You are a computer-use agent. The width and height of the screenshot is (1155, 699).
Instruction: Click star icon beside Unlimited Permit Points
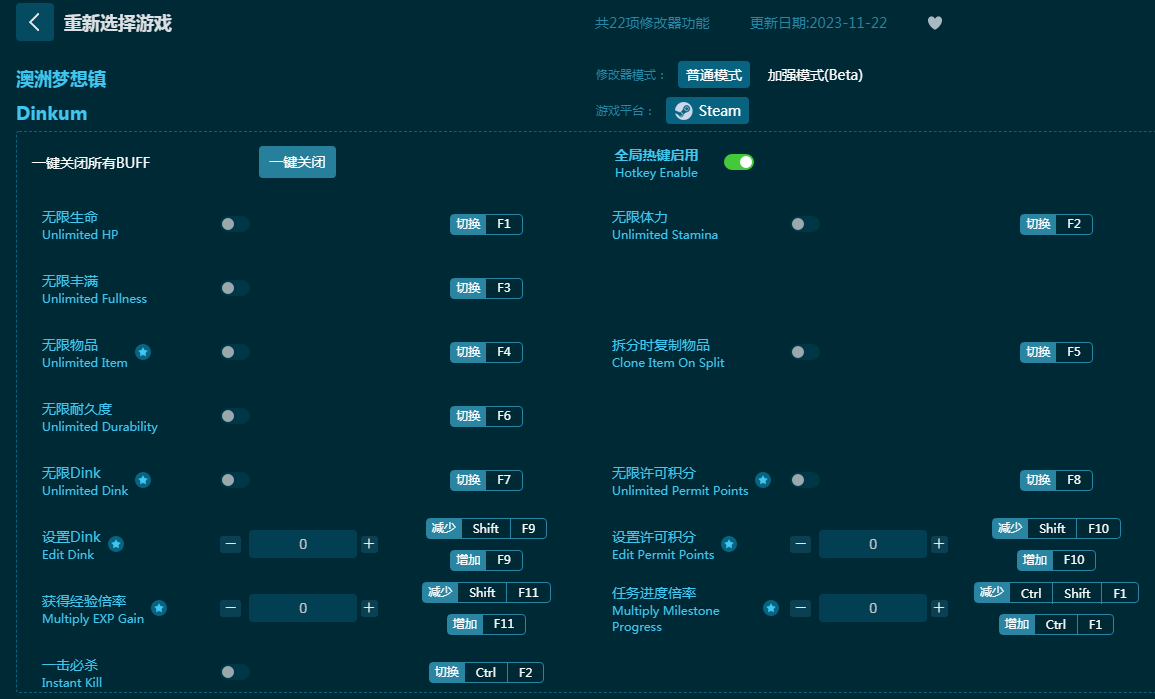[x=763, y=480]
